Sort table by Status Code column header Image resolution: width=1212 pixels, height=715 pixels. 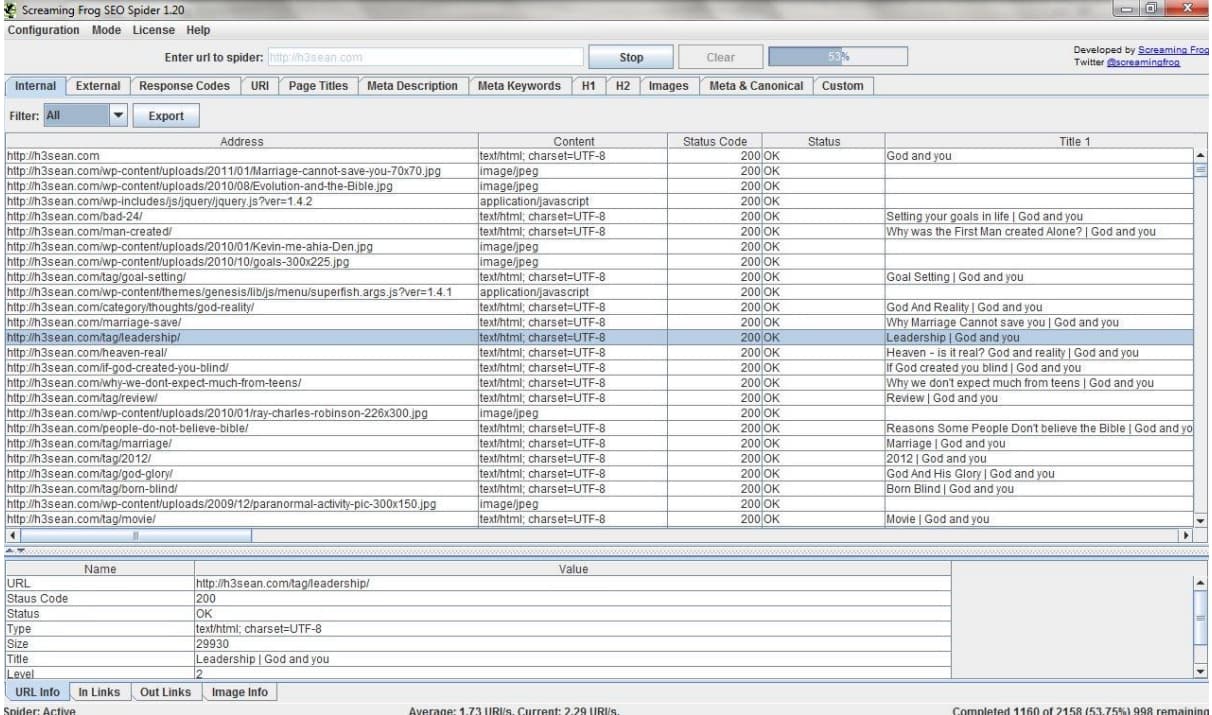[x=714, y=141]
